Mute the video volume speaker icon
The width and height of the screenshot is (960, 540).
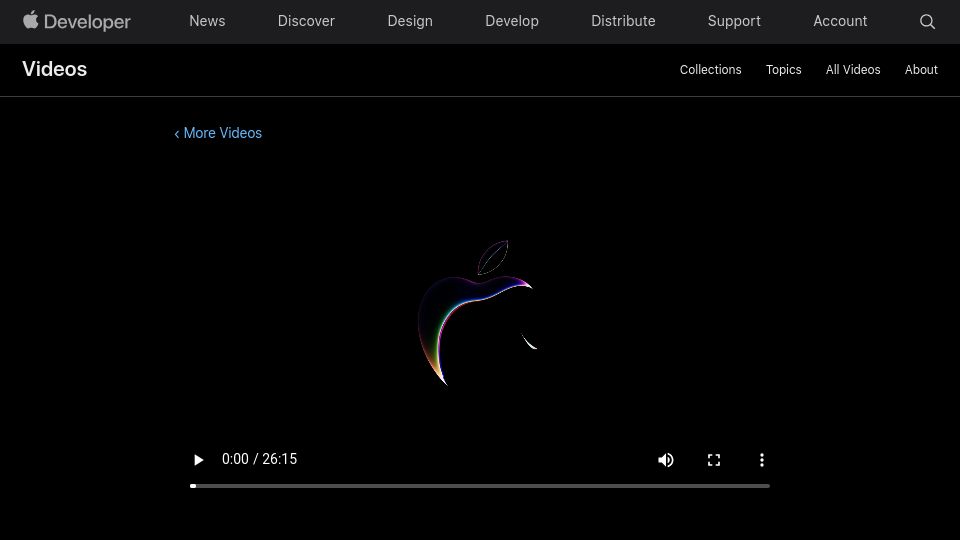[x=666, y=460]
